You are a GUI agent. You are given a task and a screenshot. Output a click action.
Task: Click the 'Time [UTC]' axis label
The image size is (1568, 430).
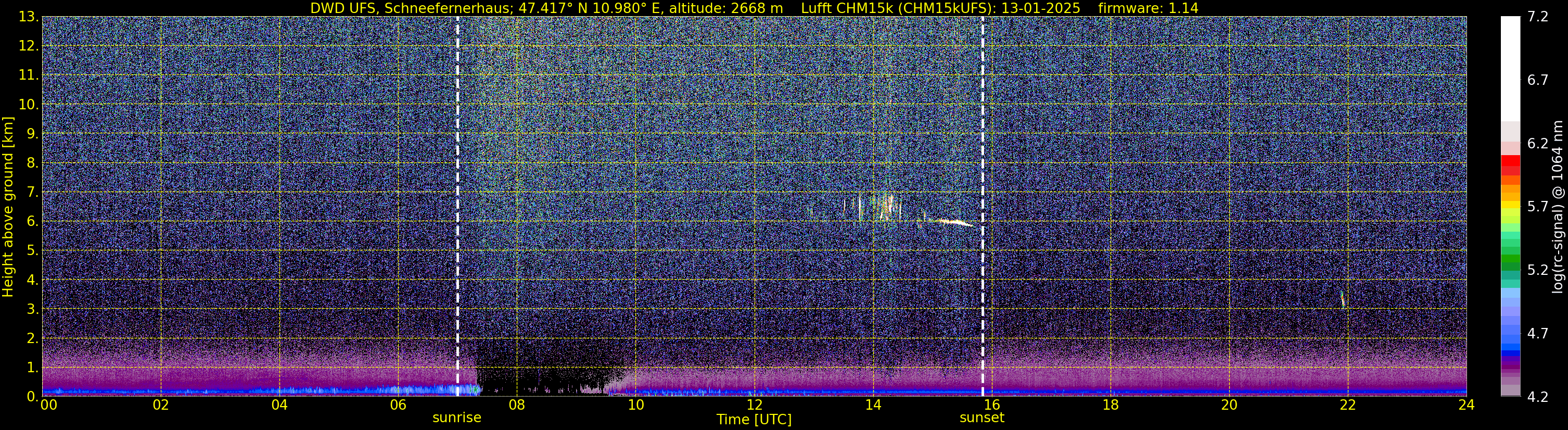754,419
